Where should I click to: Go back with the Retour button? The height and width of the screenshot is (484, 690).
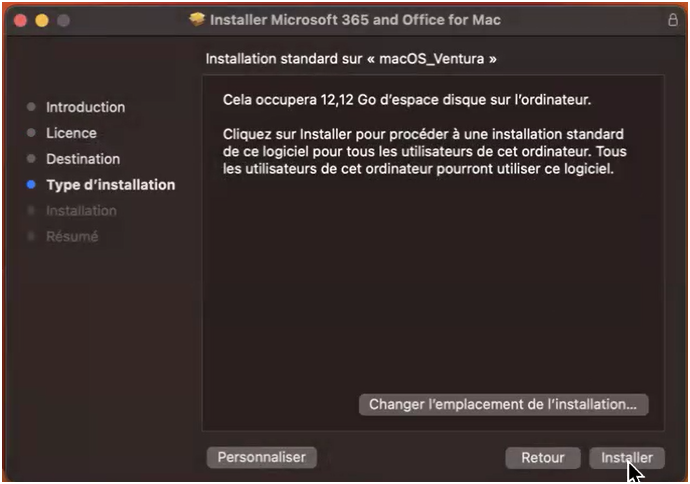(x=542, y=458)
